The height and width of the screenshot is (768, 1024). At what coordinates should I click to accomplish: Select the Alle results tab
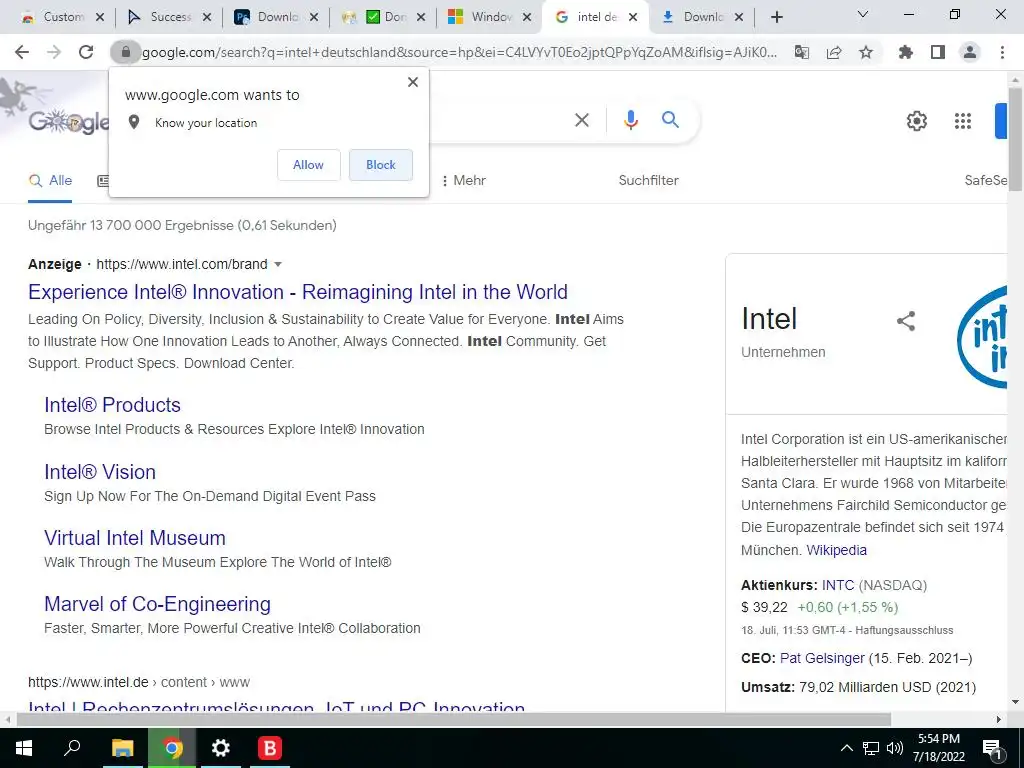(x=50, y=180)
